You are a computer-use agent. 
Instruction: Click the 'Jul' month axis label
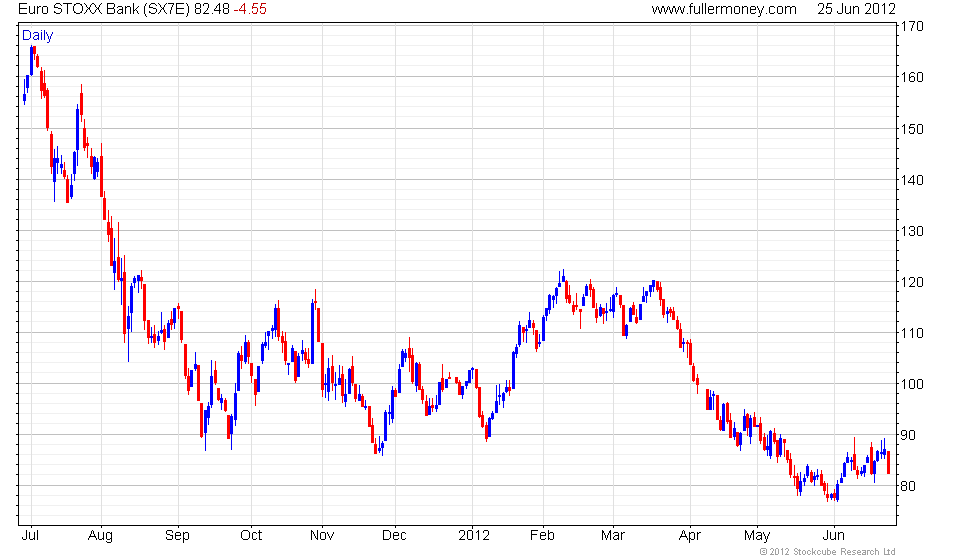click(30, 536)
